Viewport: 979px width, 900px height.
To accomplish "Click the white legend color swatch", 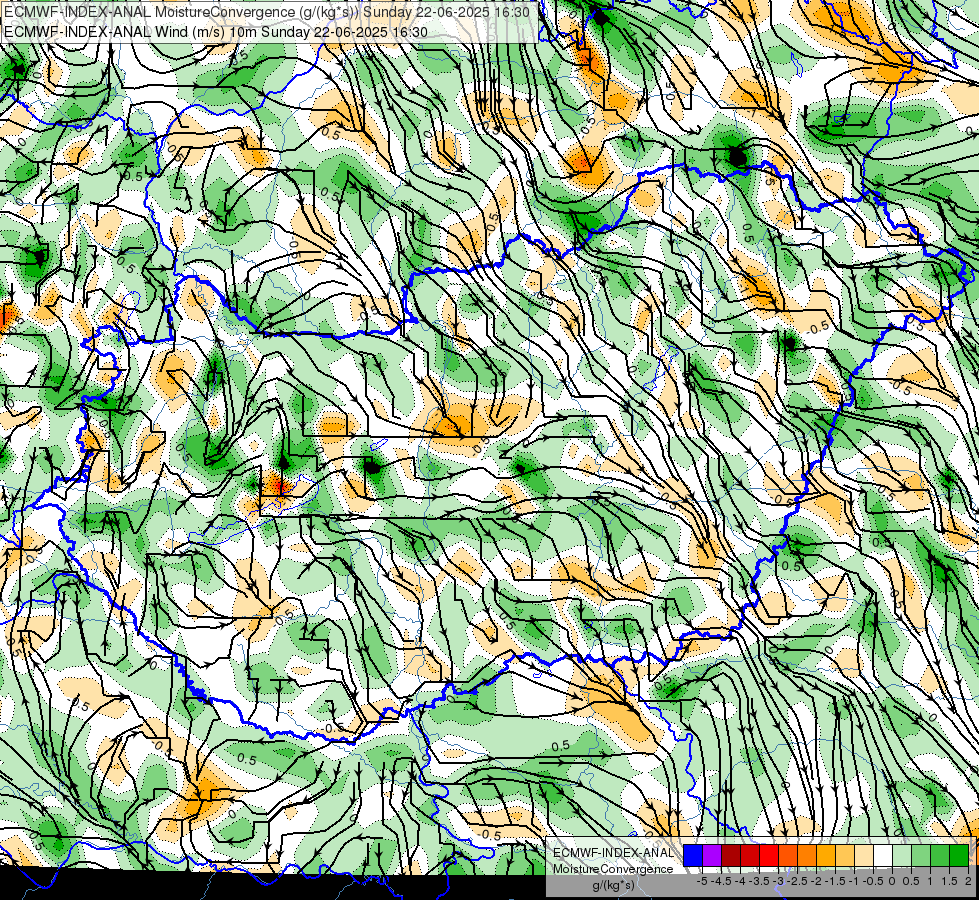I will [883, 855].
